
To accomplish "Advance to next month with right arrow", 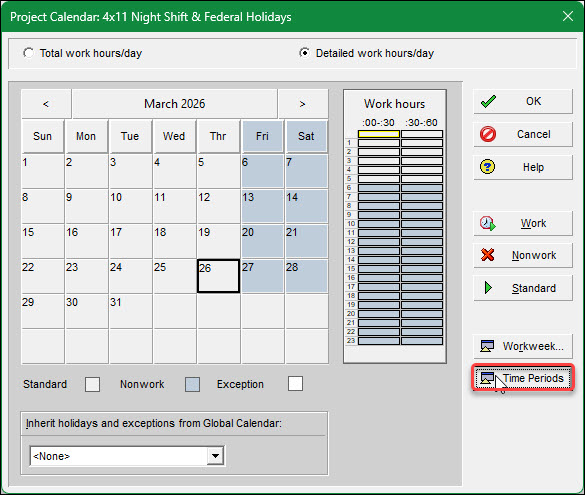I will 303,104.
